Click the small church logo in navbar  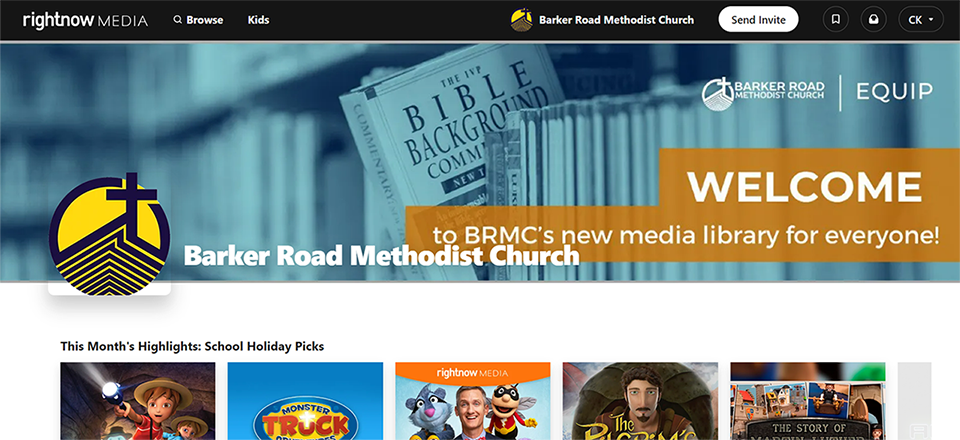(x=522, y=20)
